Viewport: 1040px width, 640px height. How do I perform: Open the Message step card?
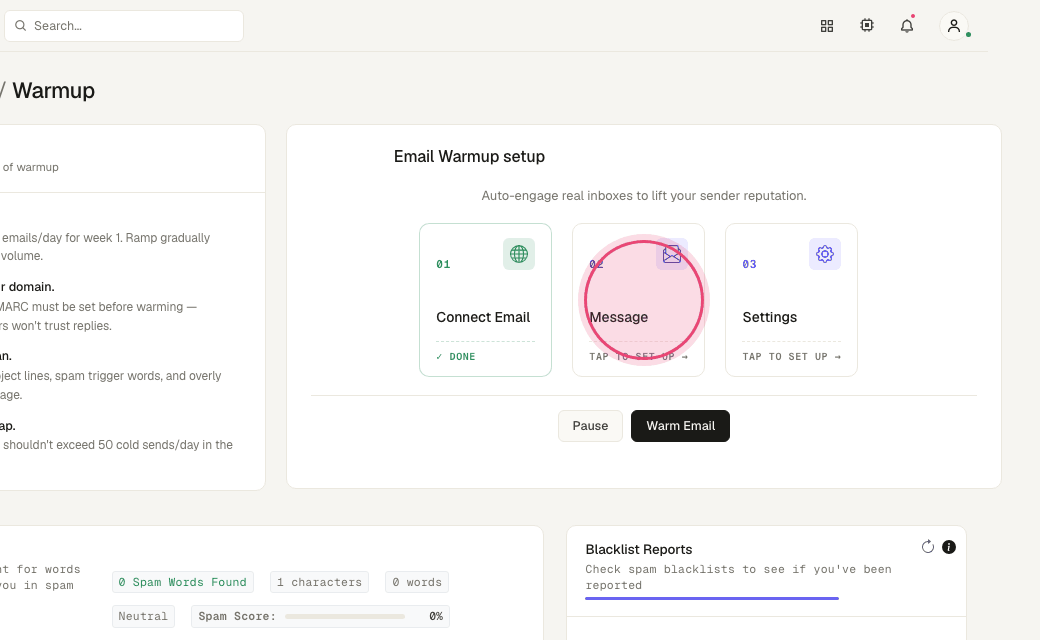[639, 300]
